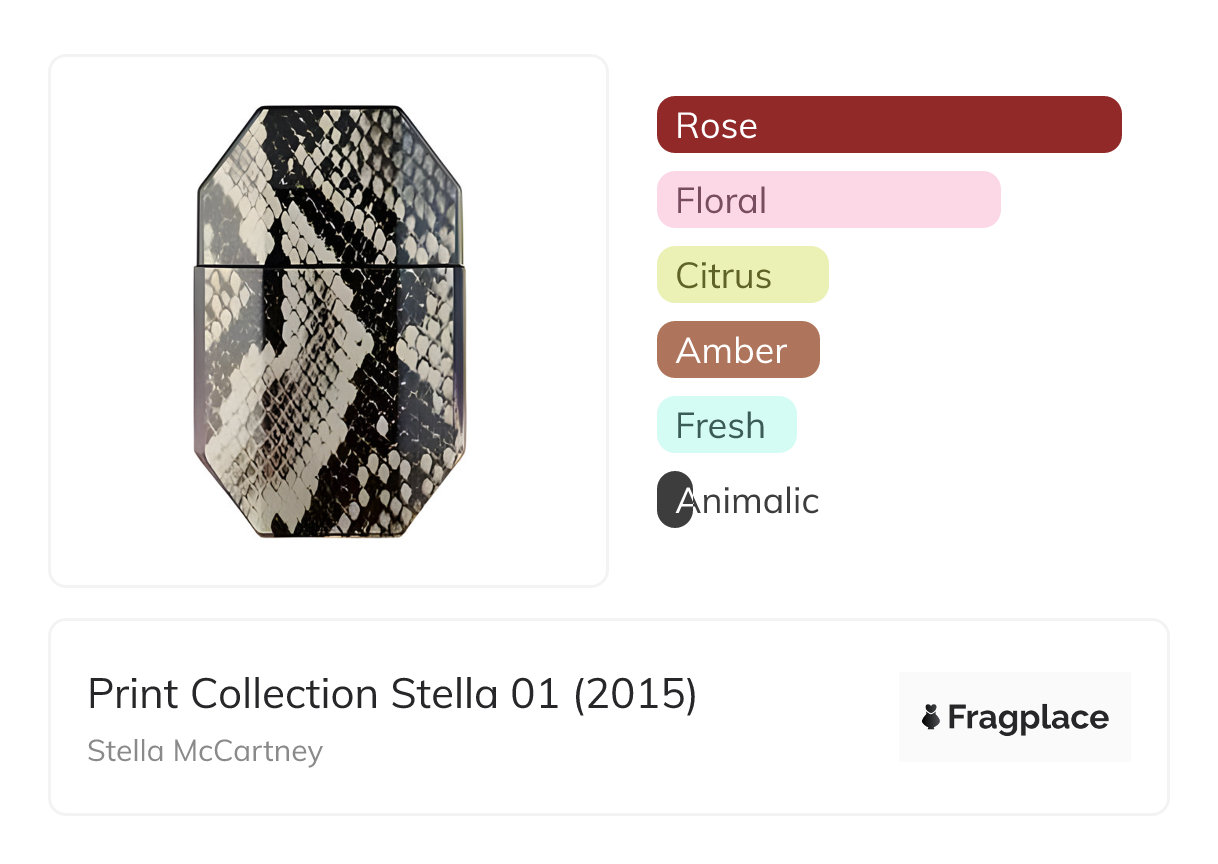Click the word "Citrus" label
Viewport: 1218px width, 864px height.
tap(723, 275)
